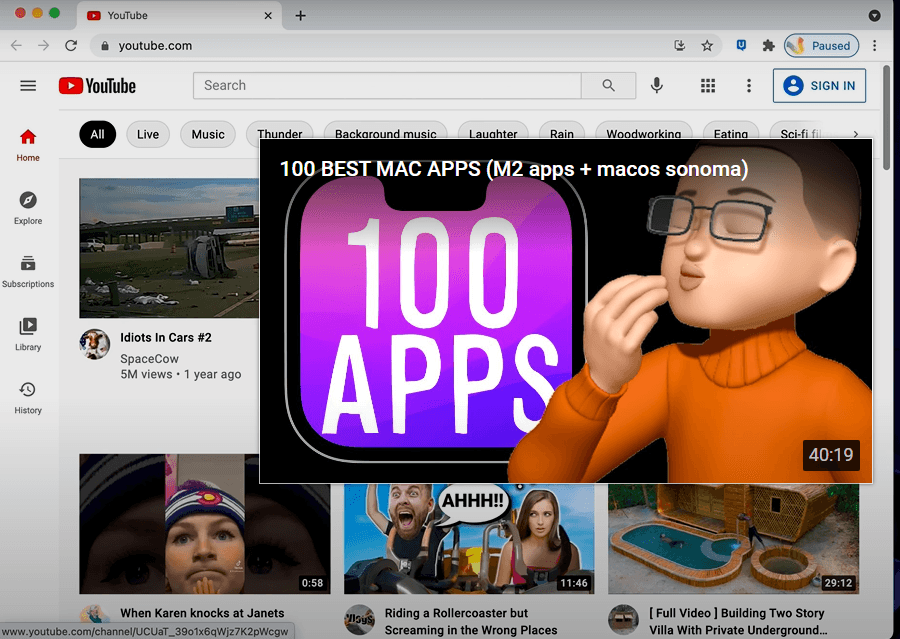Open Library in the sidebar

28,334
